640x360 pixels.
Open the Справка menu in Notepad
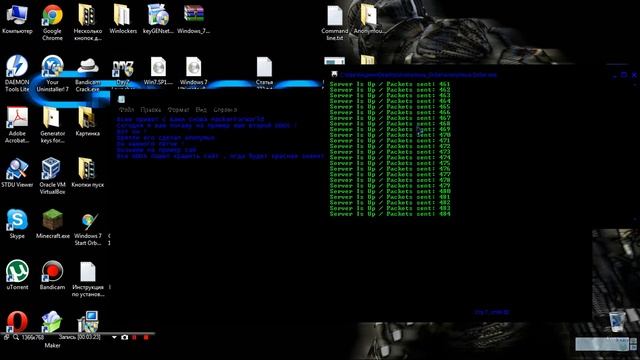[225, 110]
